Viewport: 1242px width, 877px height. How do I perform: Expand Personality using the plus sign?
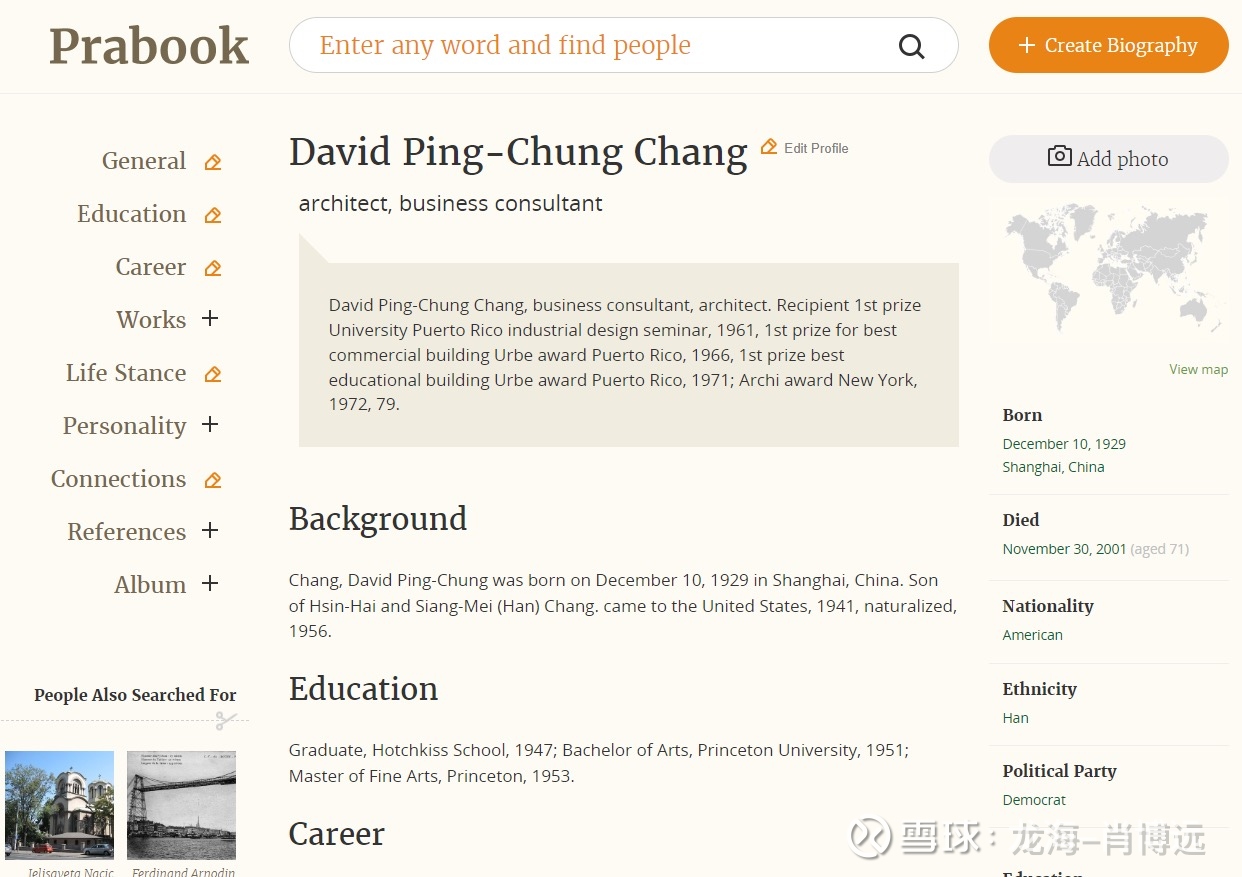[210, 425]
